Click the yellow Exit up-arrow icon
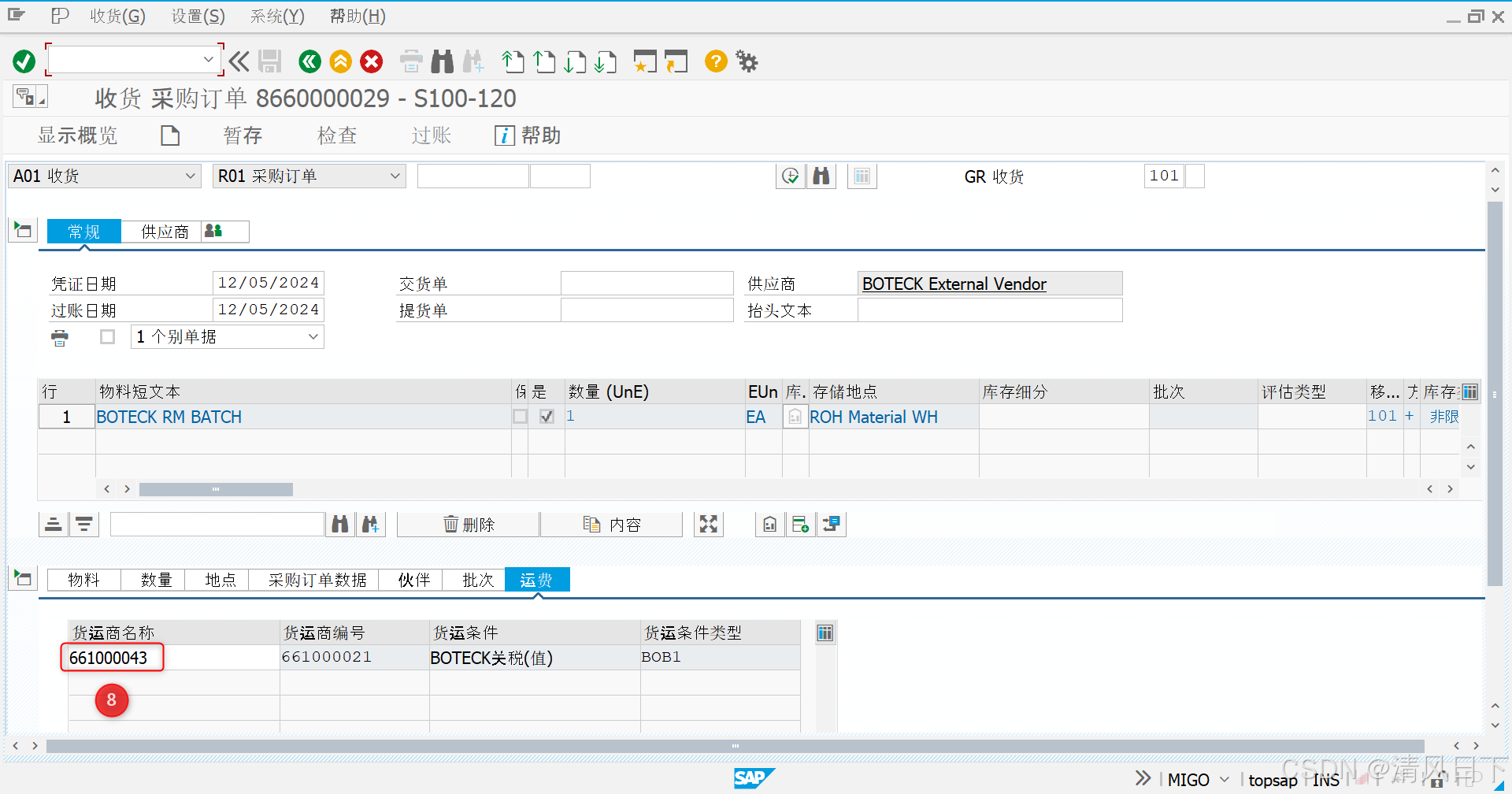The image size is (1512, 794). (341, 61)
